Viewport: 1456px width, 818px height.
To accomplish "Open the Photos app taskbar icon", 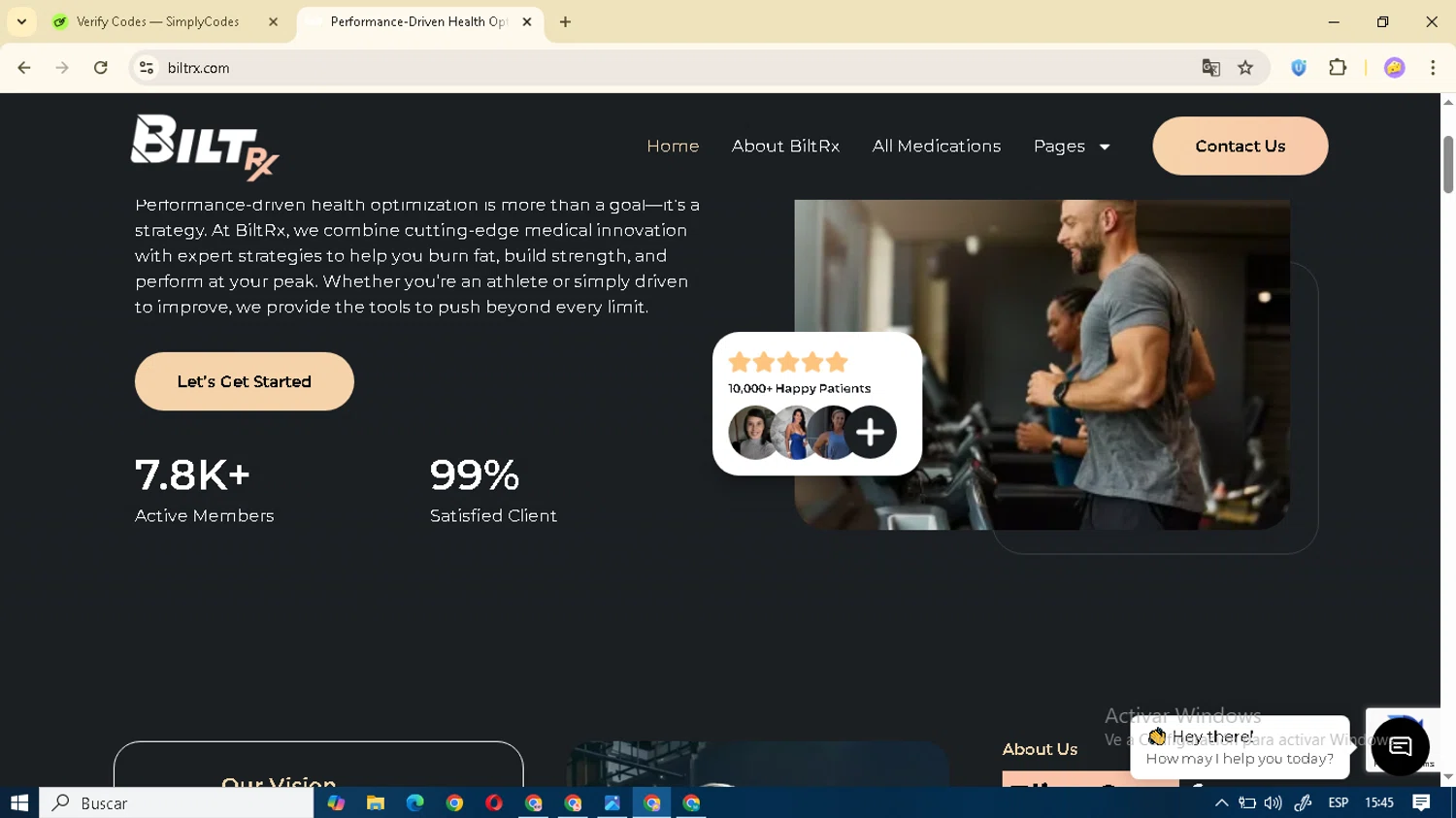I will click(612, 803).
